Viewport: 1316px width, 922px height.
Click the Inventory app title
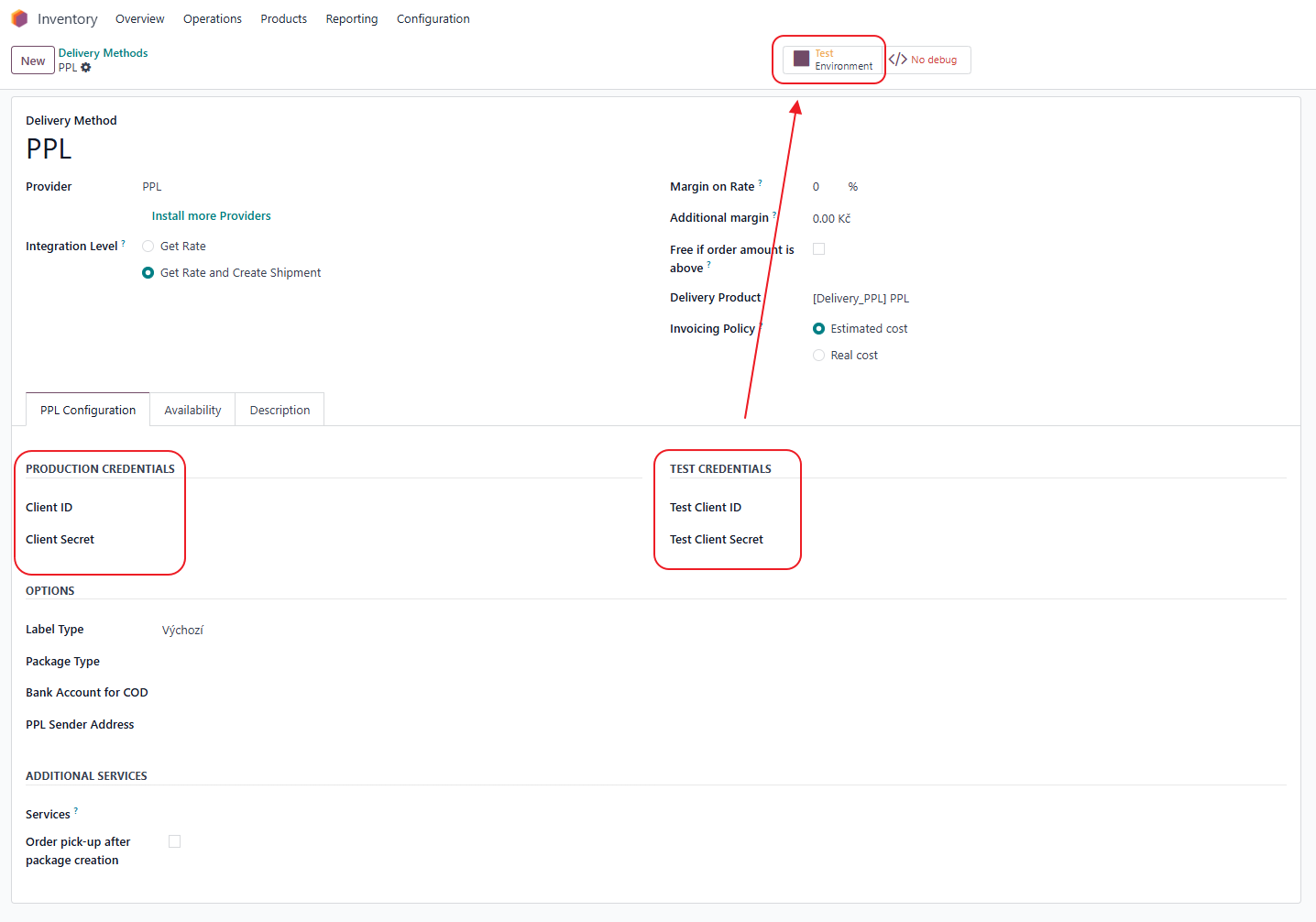pos(67,19)
